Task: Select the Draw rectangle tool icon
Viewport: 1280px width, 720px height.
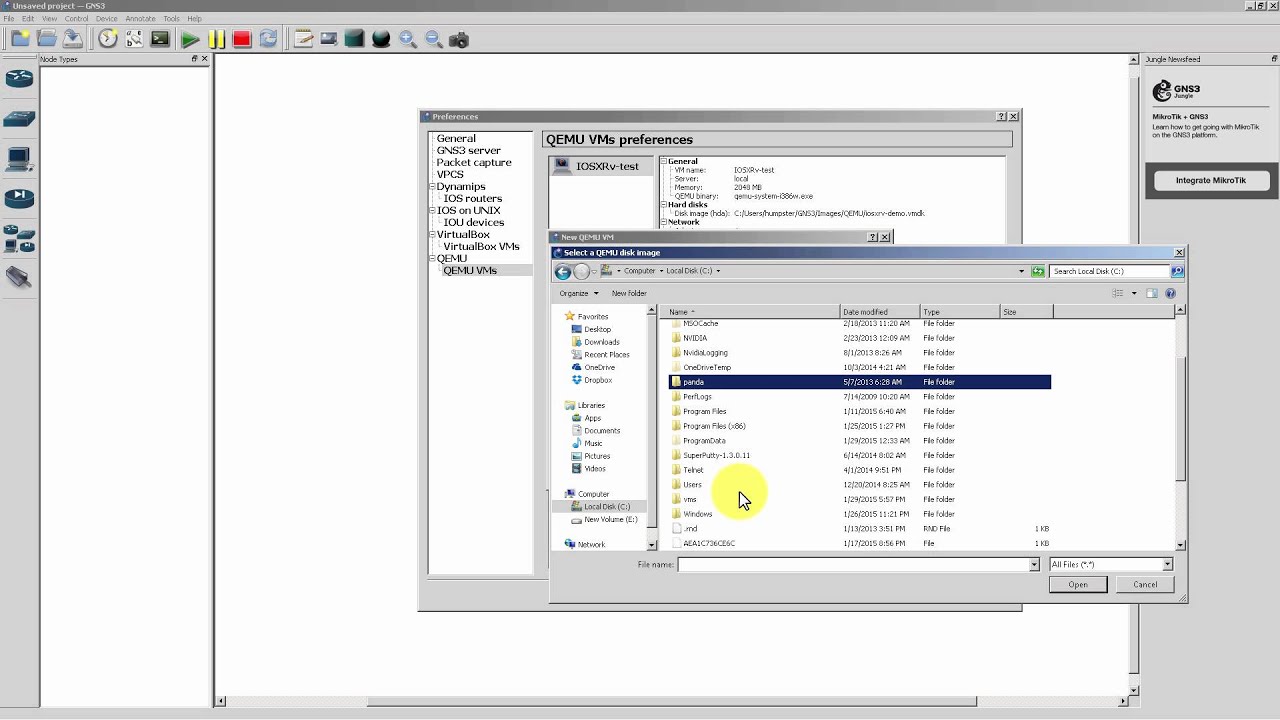Action: click(x=355, y=39)
